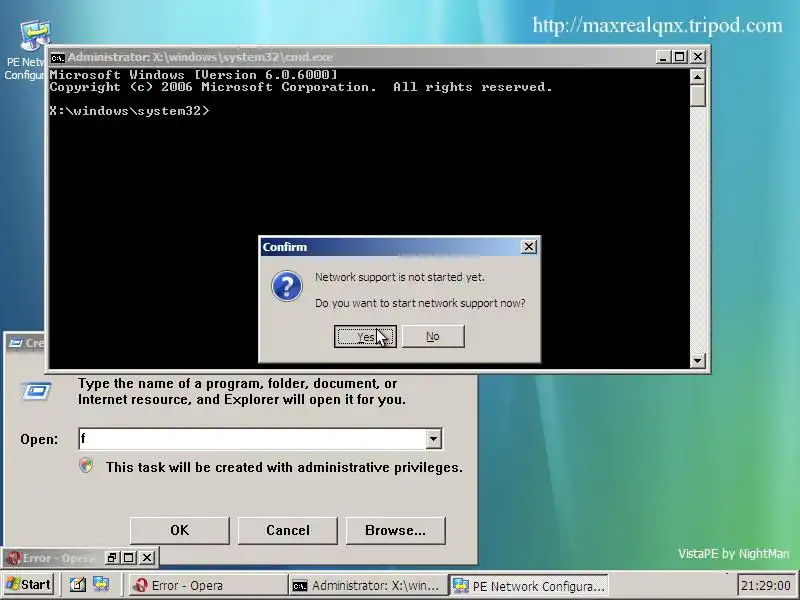Click the cmd window scroll up arrow
800x600 pixels.
[697, 77]
